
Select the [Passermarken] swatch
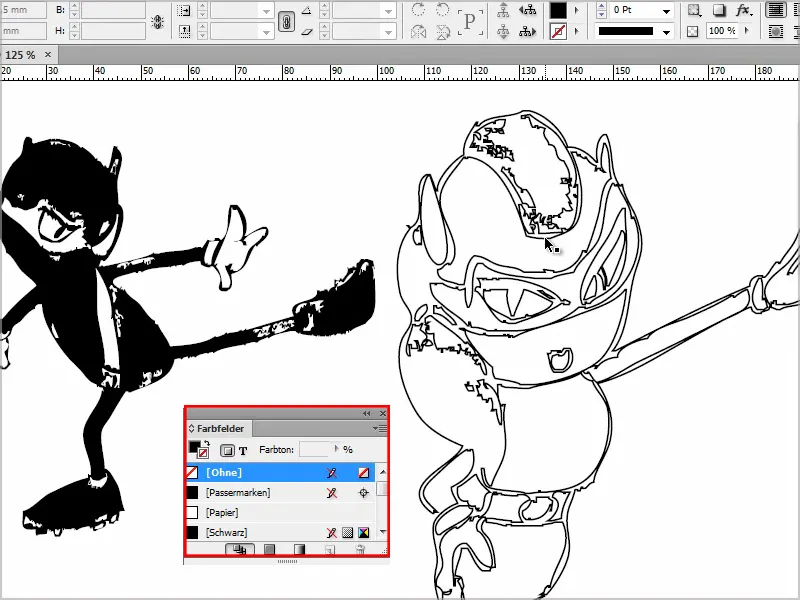(x=281, y=493)
